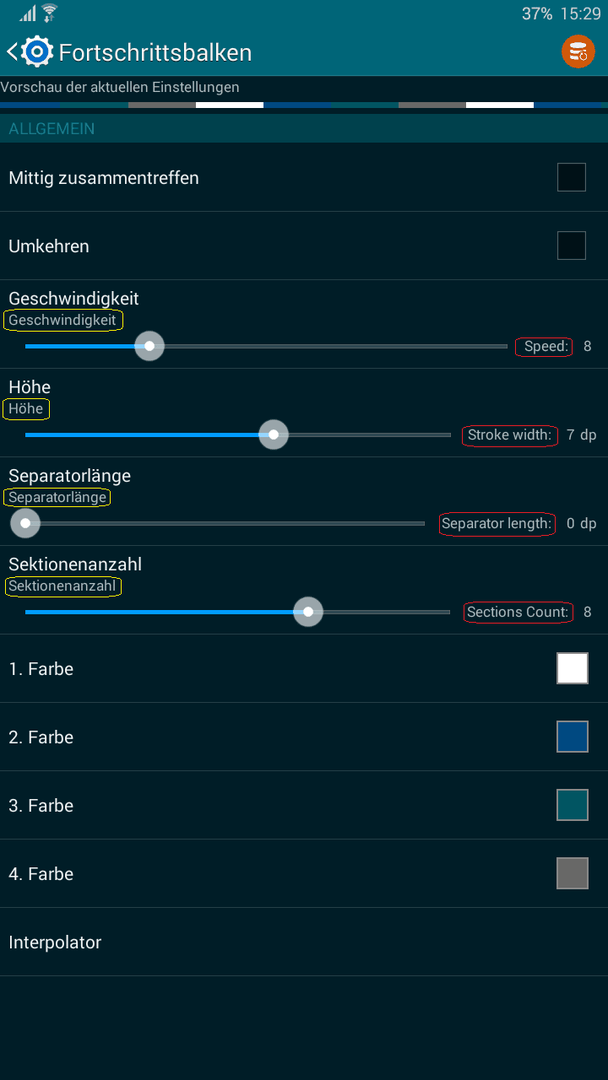The height and width of the screenshot is (1080, 608).
Task: Open the blue swatch for 2. Farbe
Action: tap(572, 736)
